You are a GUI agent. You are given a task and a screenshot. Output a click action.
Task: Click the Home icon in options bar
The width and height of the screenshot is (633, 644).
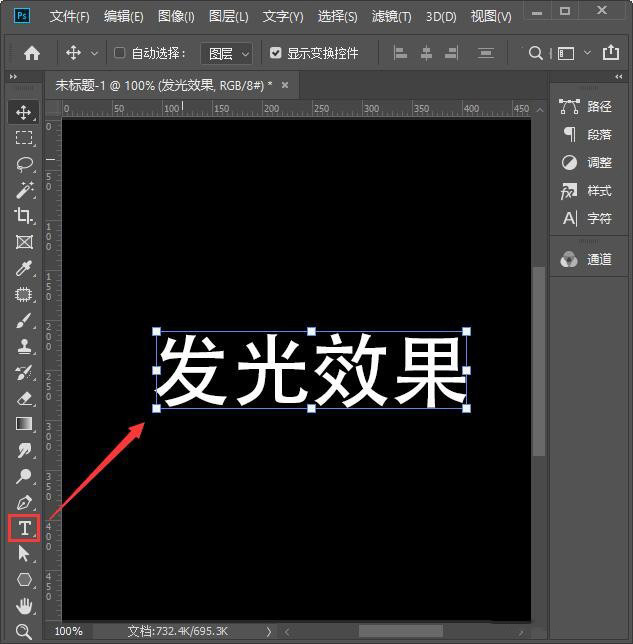[32, 53]
